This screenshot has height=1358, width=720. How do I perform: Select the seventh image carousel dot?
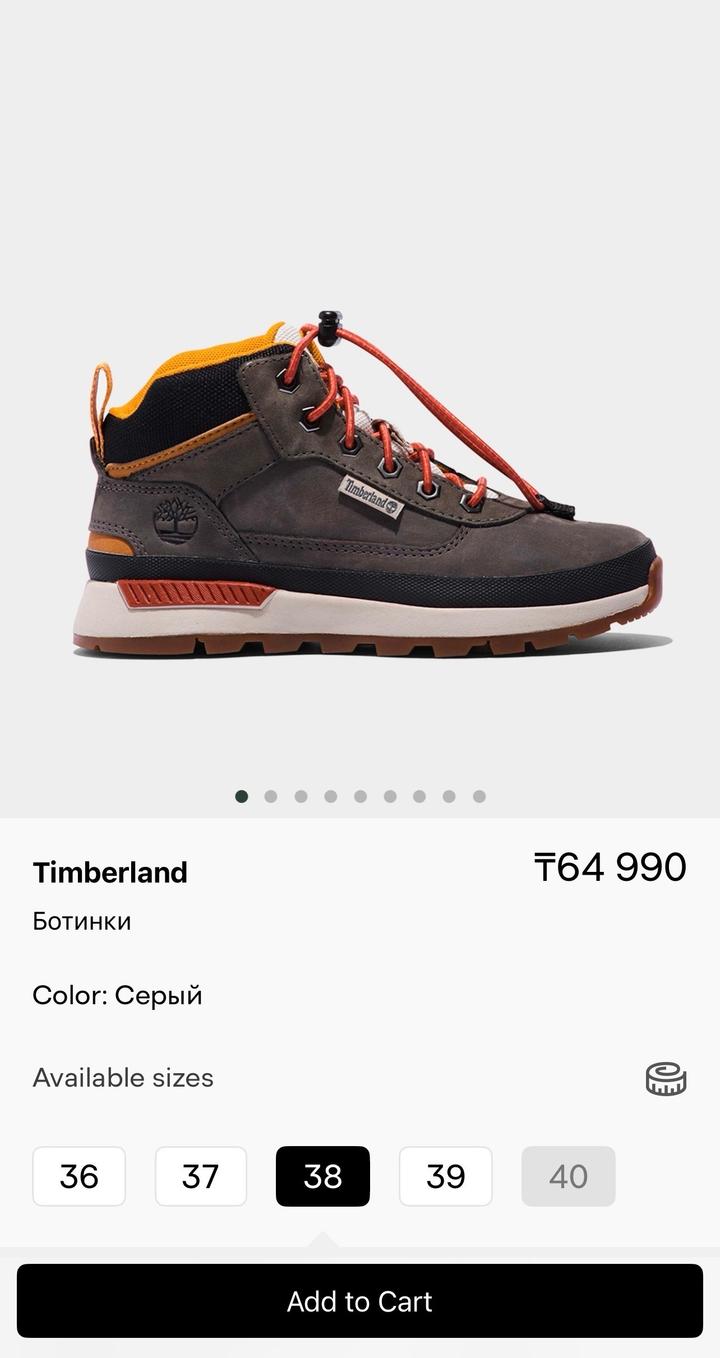tap(420, 796)
